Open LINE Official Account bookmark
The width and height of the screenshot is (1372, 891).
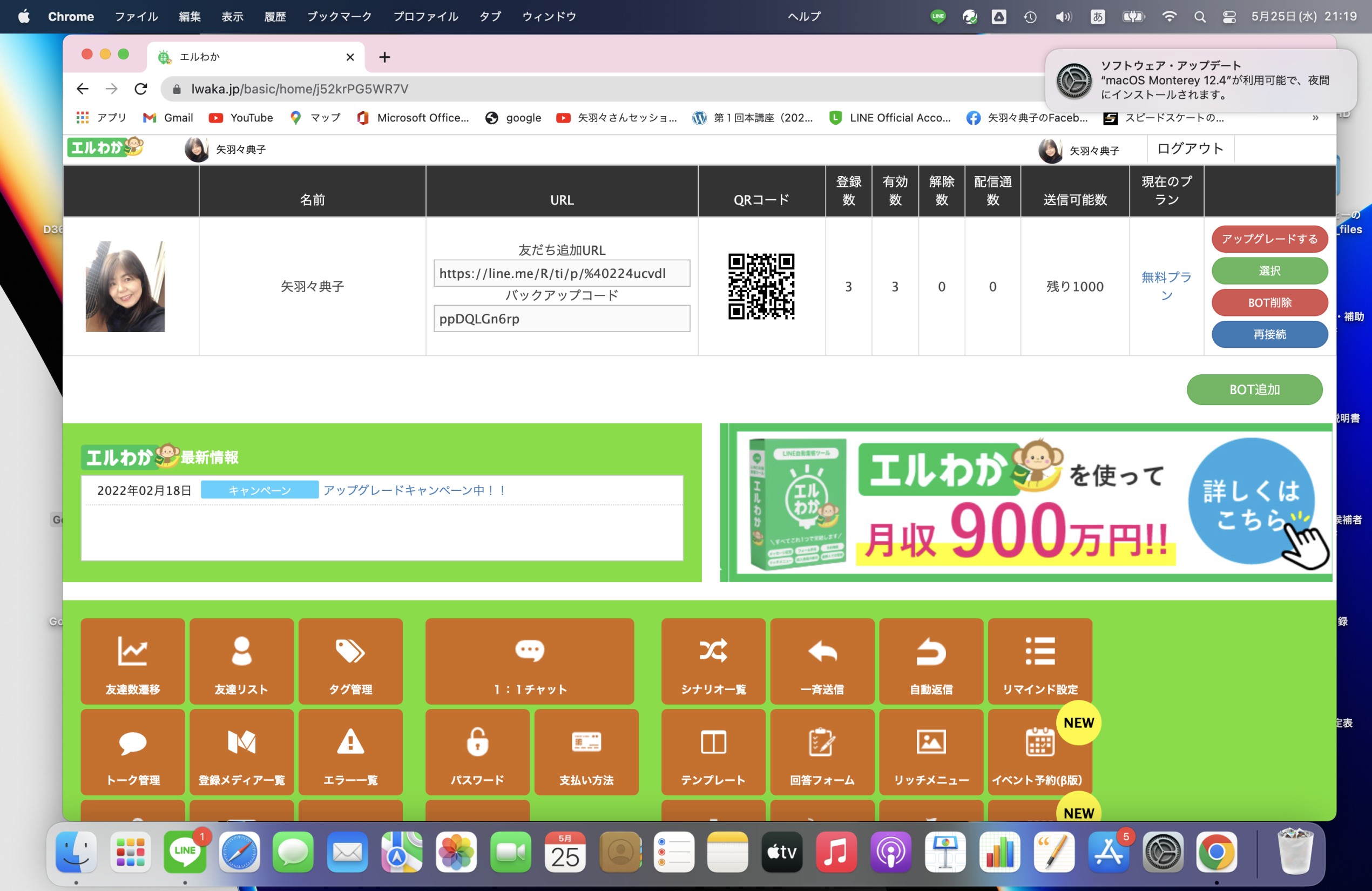coord(890,118)
